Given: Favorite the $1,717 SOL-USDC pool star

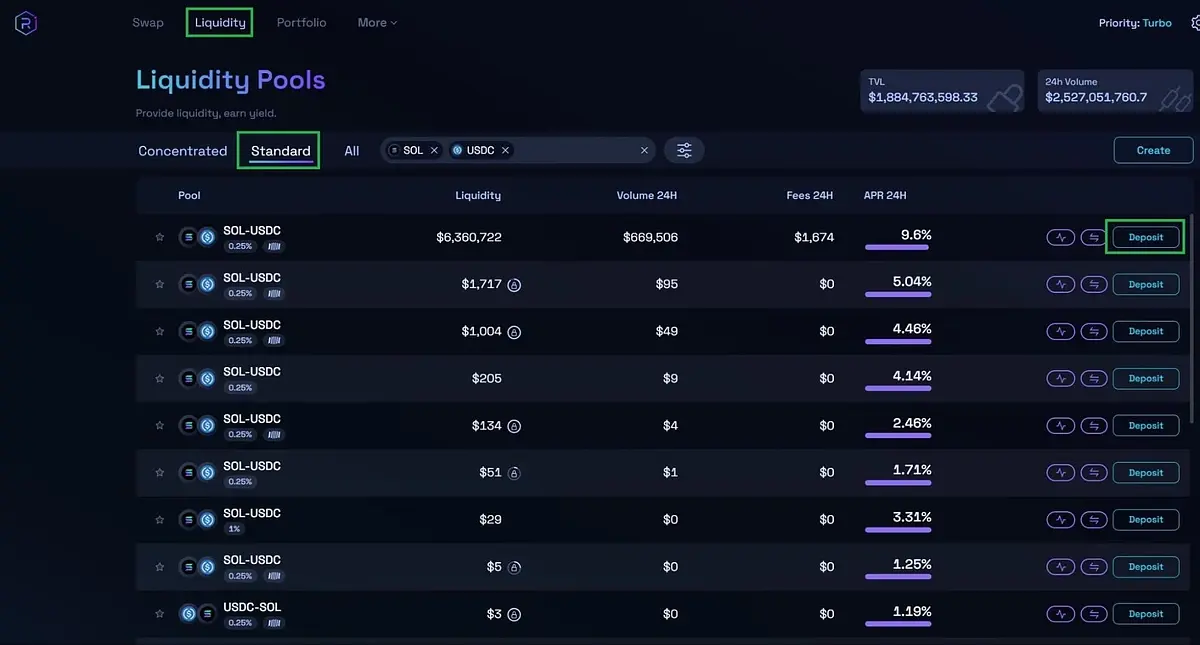Looking at the screenshot, I should click(159, 285).
